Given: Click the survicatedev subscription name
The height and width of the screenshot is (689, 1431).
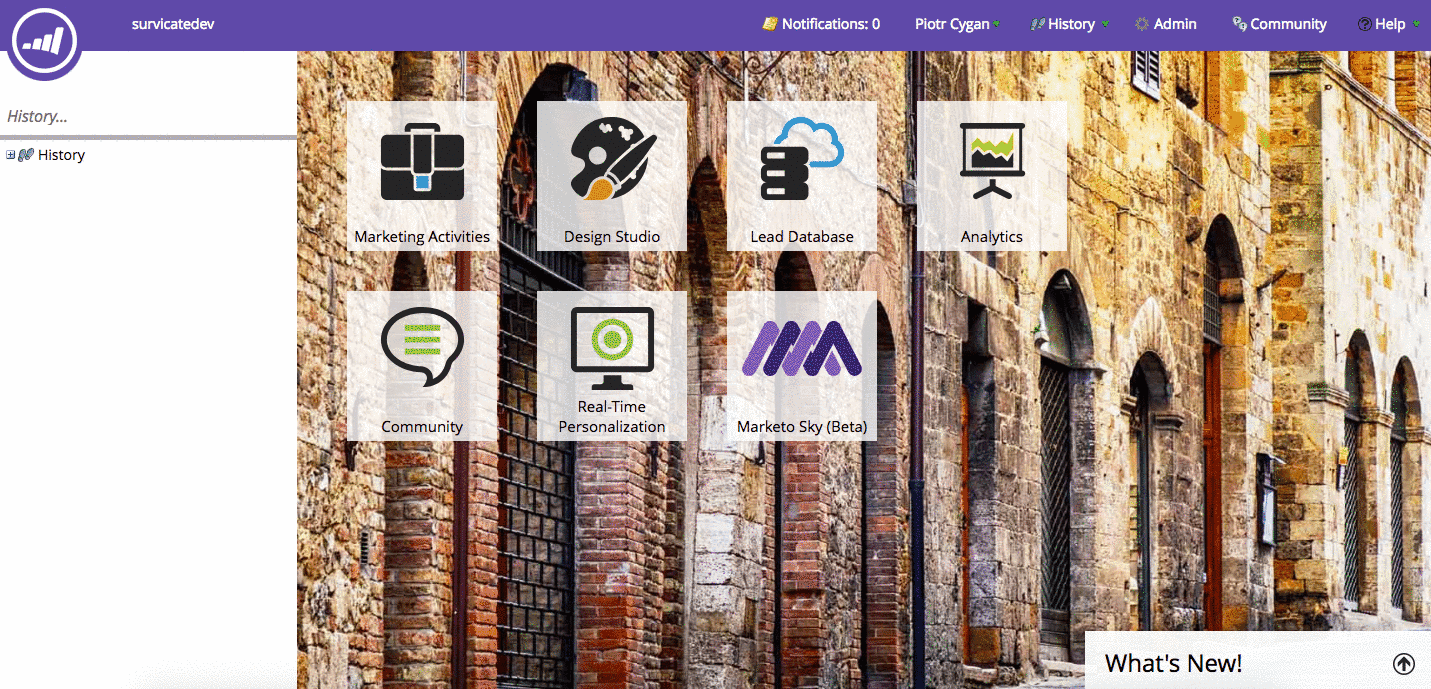Looking at the screenshot, I should point(173,24).
